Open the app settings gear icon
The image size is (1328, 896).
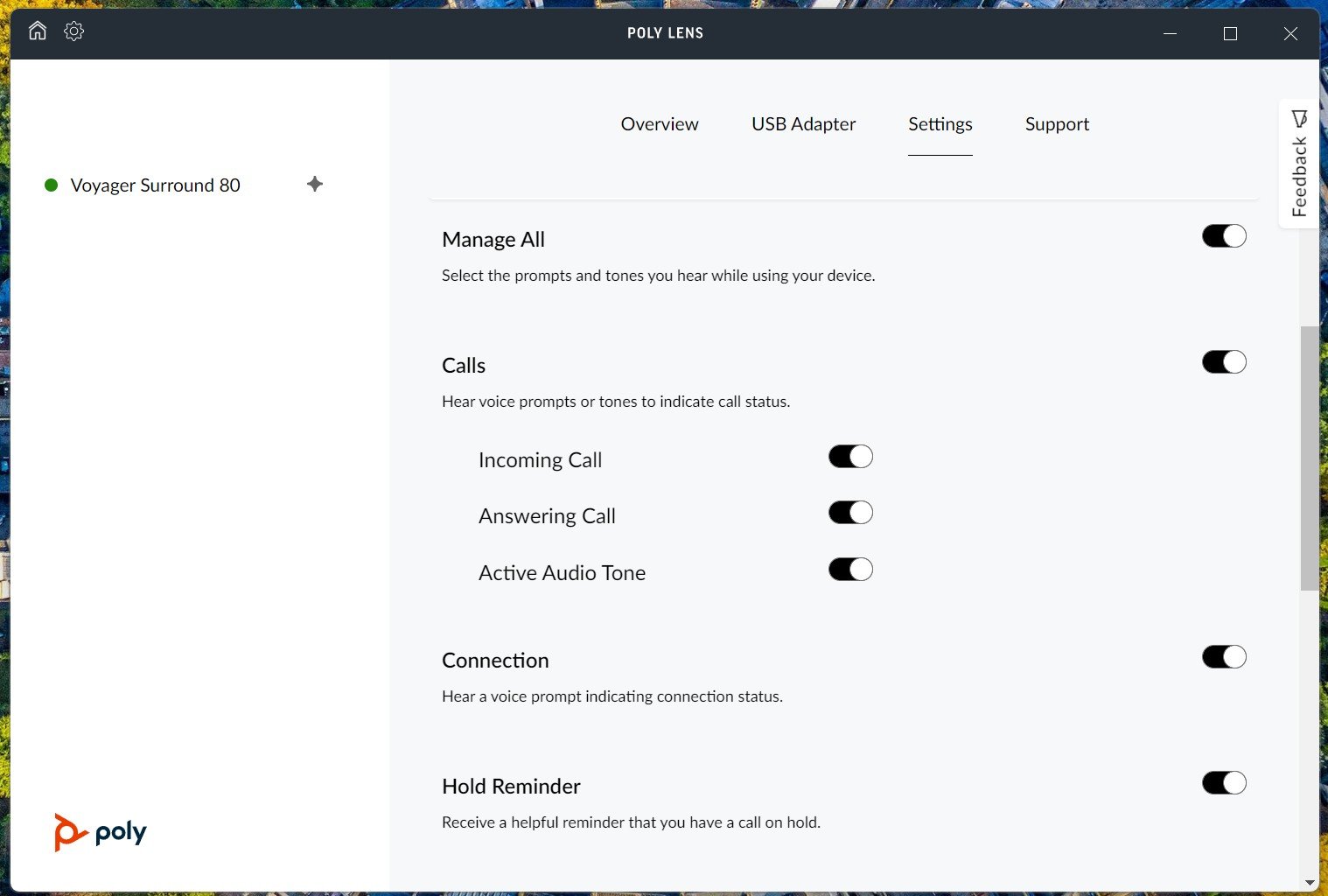point(74,31)
